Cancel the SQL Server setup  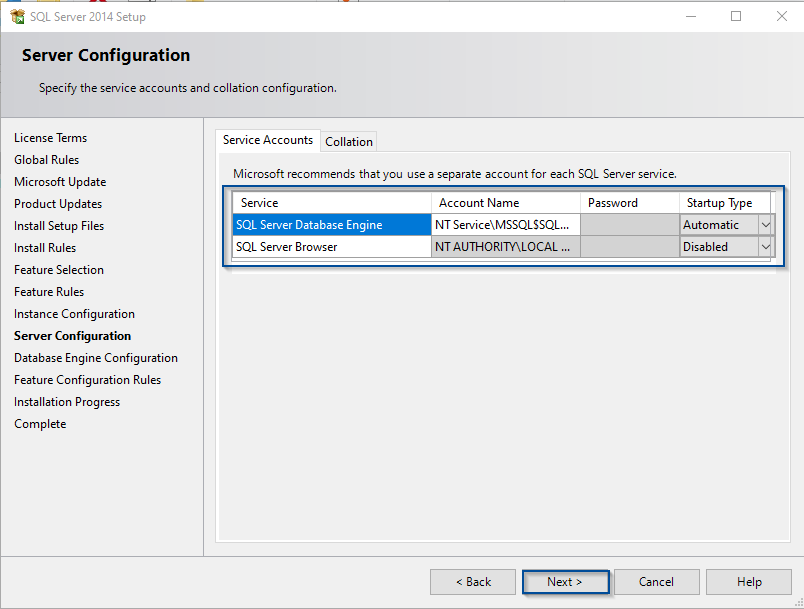pyautogui.click(x=656, y=582)
